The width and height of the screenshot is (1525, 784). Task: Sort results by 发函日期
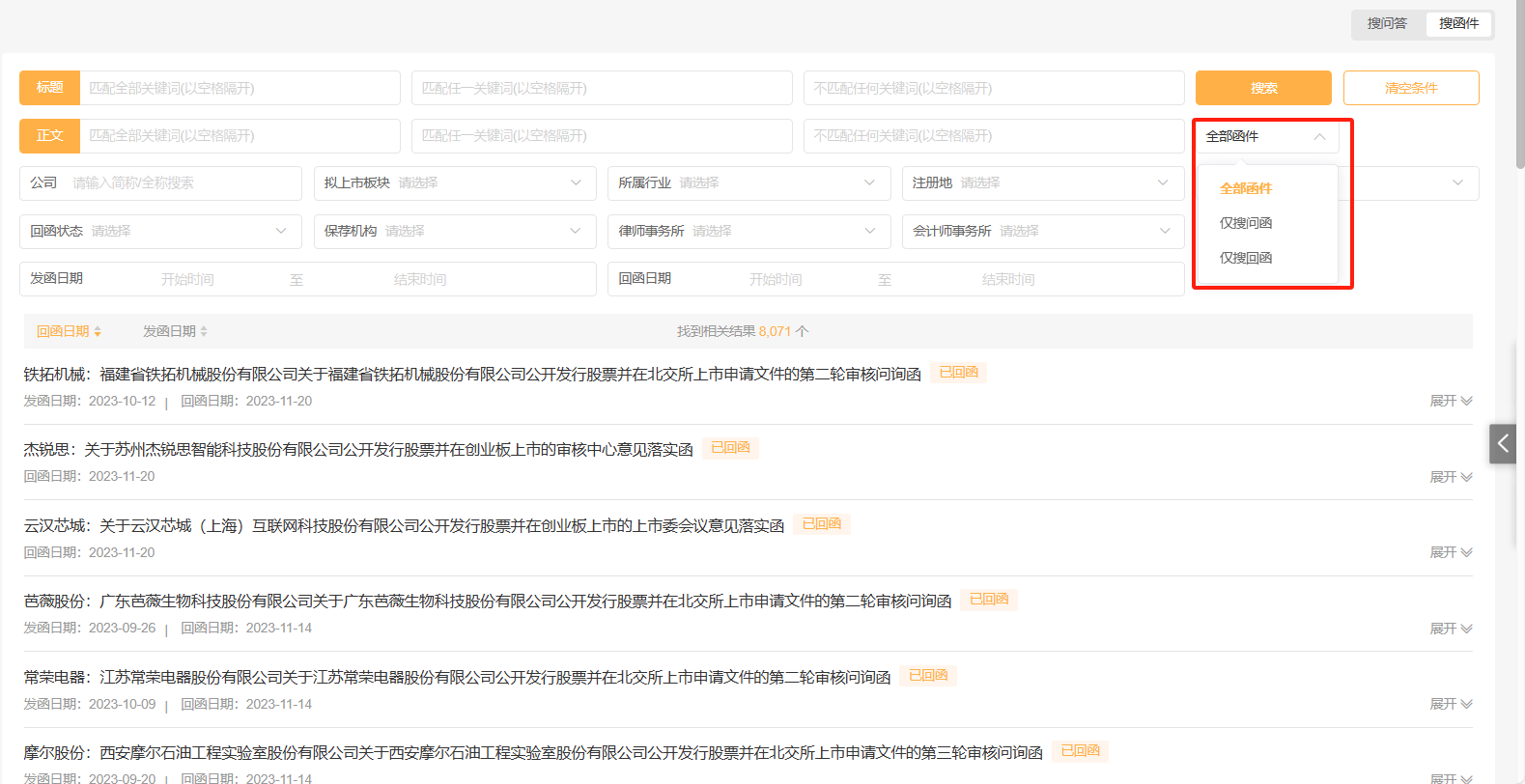click(175, 331)
